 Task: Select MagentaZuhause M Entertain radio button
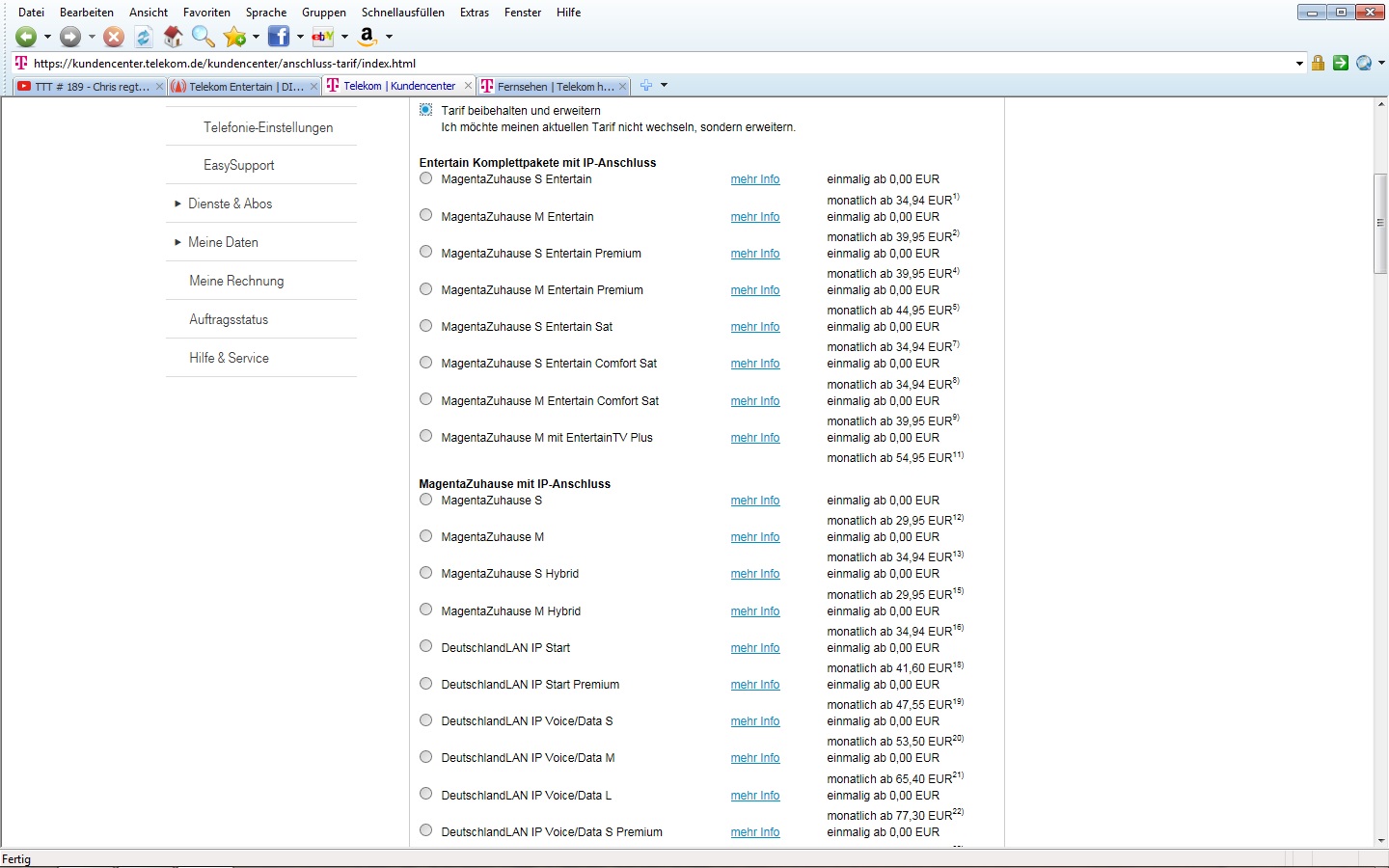pos(425,215)
